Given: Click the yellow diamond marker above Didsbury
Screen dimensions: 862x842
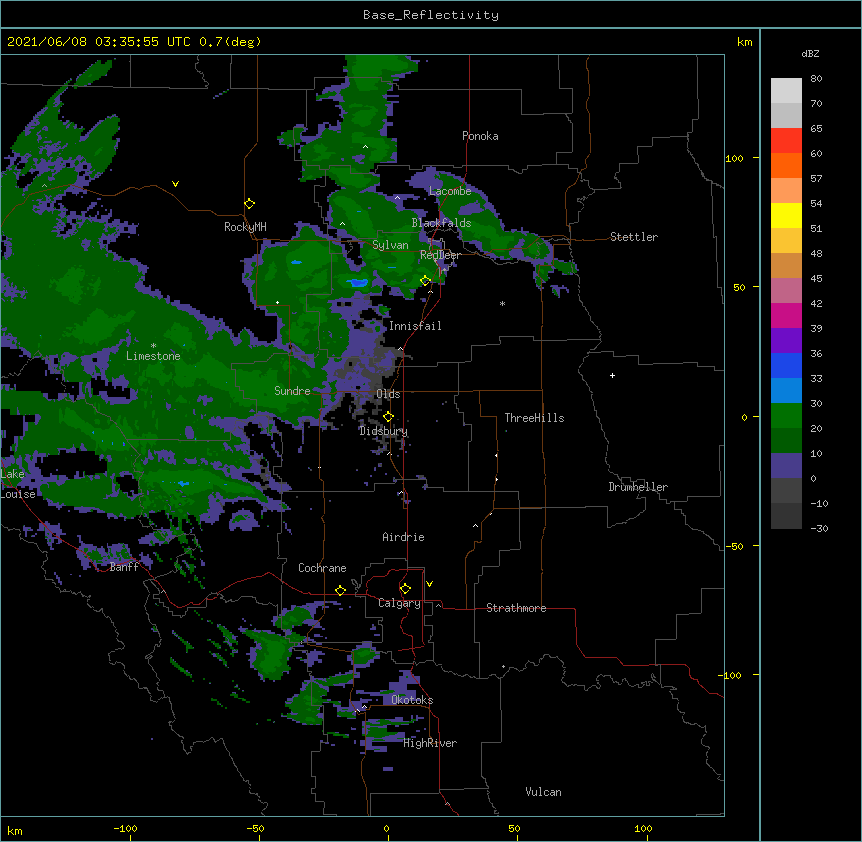Looking at the screenshot, I should point(389,417).
